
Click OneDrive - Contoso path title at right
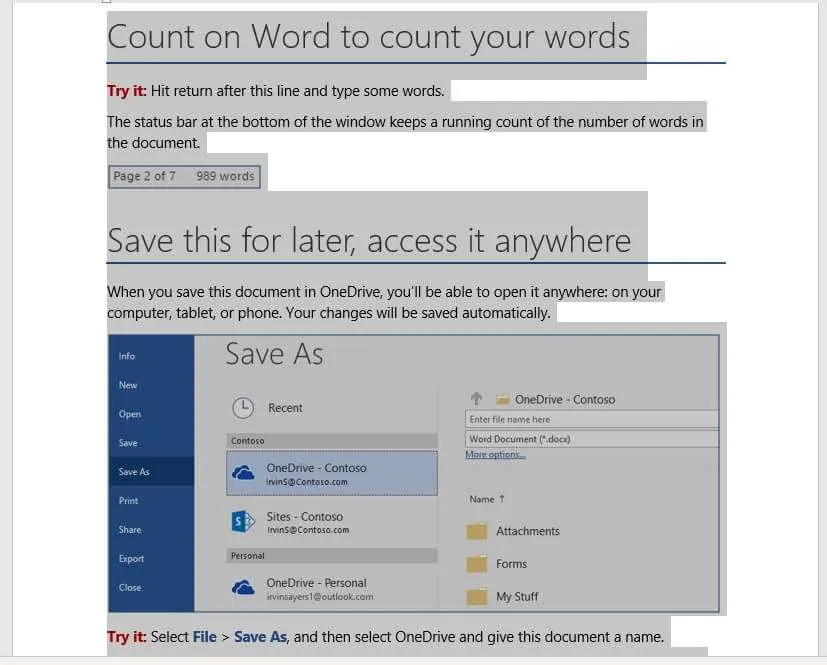[565, 399]
